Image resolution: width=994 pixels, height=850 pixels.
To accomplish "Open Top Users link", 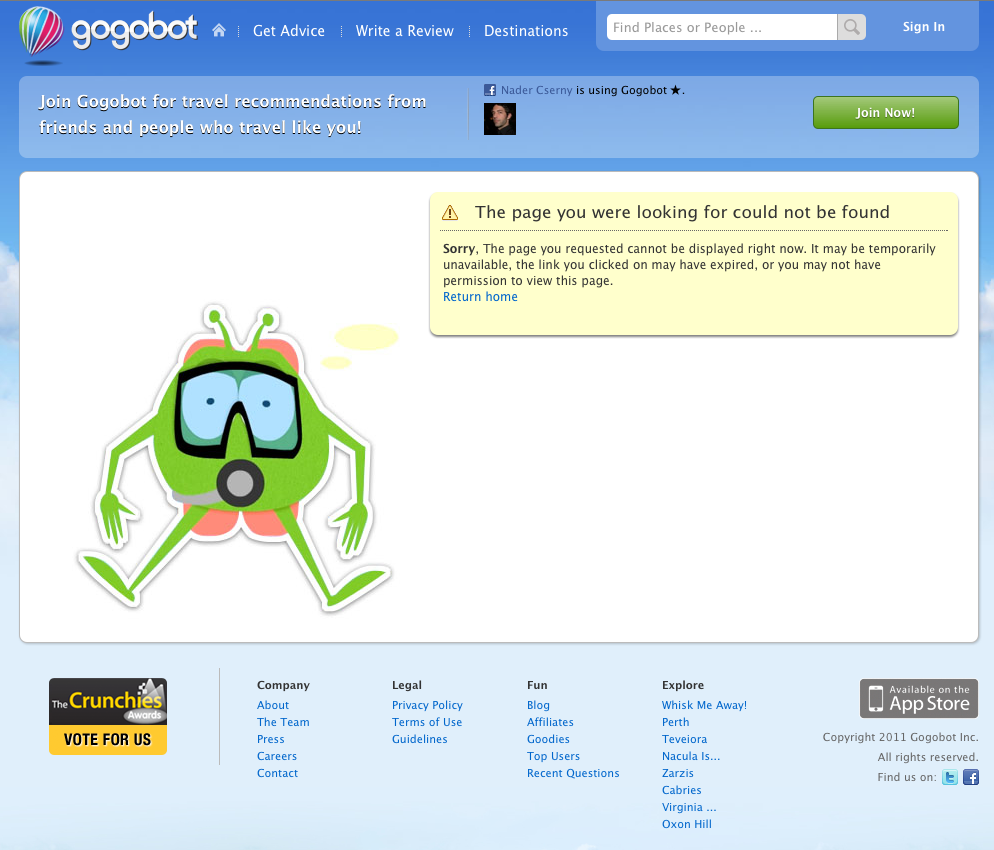I will coord(553,756).
